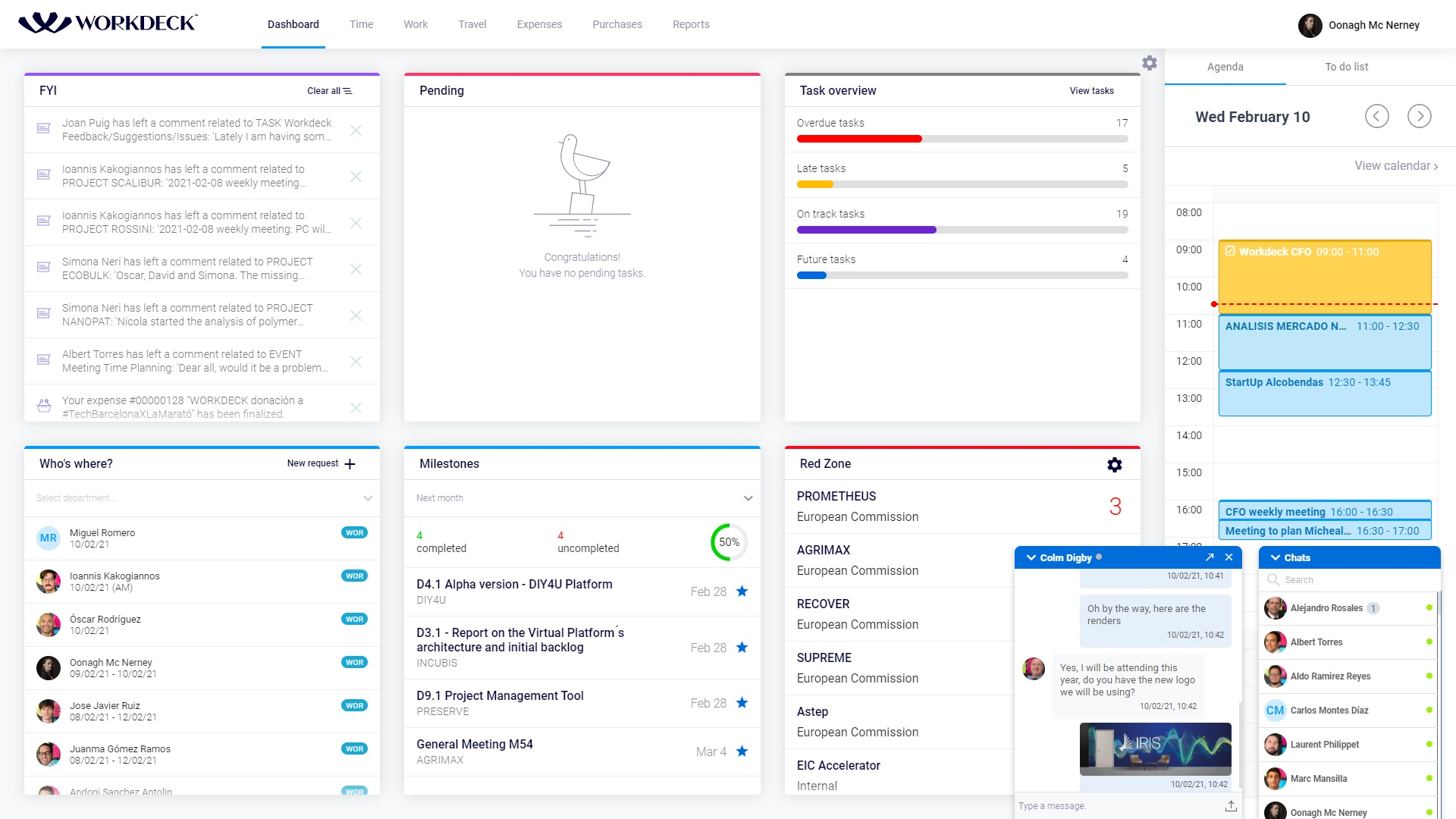Toggle star on General Meeting M54 milestone
The width and height of the screenshot is (1456, 819).
pyautogui.click(x=742, y=752)
